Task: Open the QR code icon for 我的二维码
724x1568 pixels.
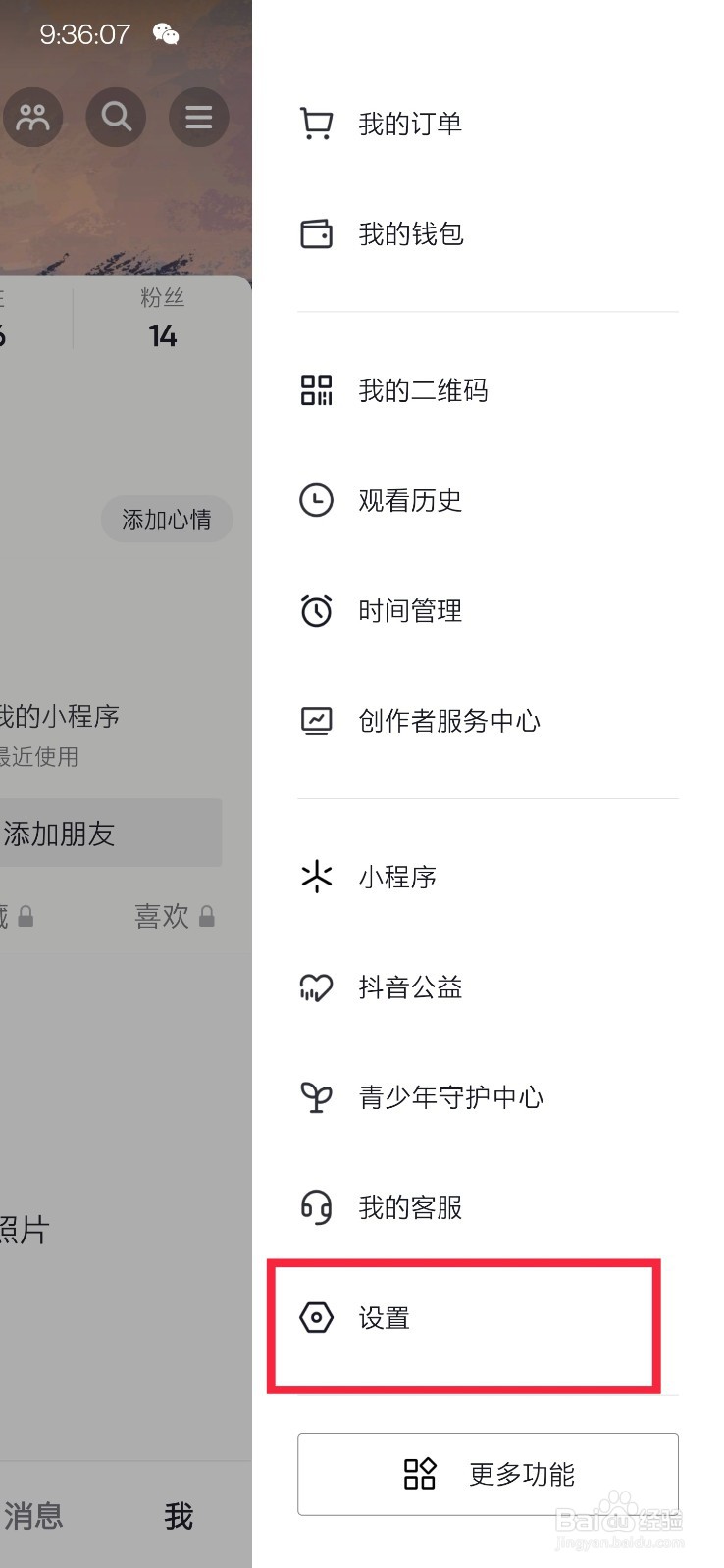Action: [316, 390]
